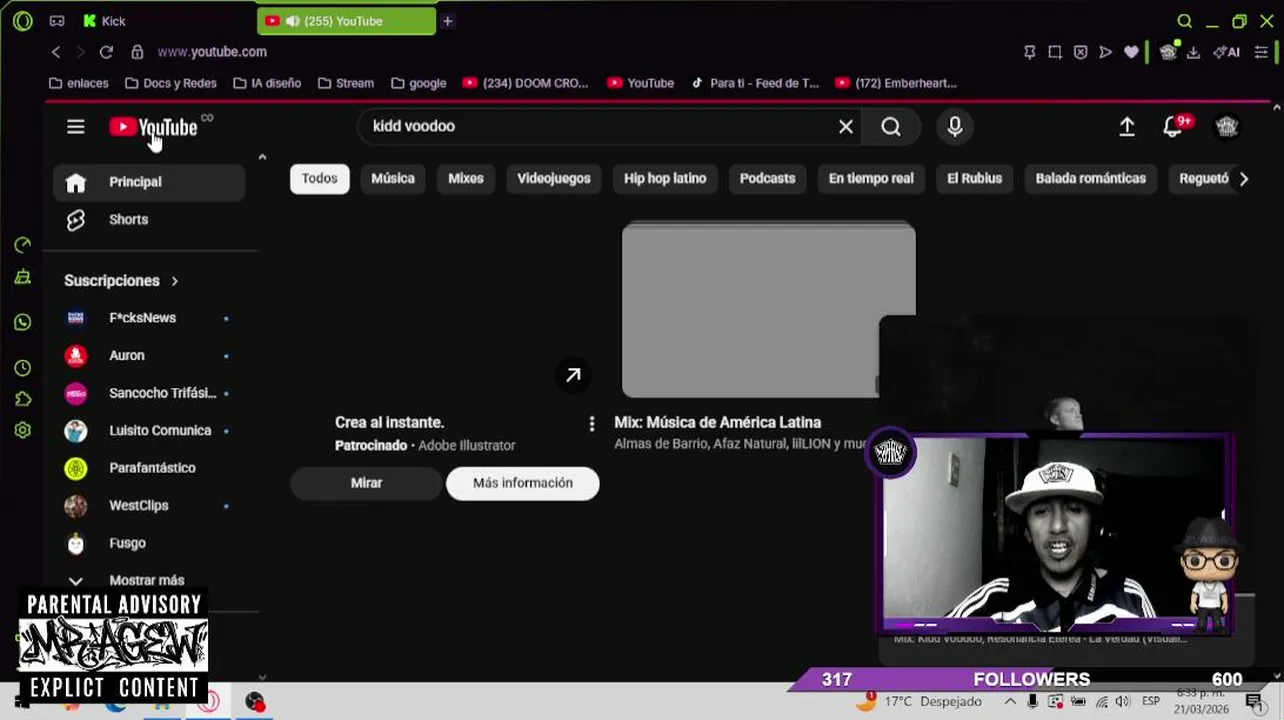Viewport: 1284px width, 720px height.
Task: Open Luisito Comunica channel
Action: pyautogui.click(x=149, y=431)
